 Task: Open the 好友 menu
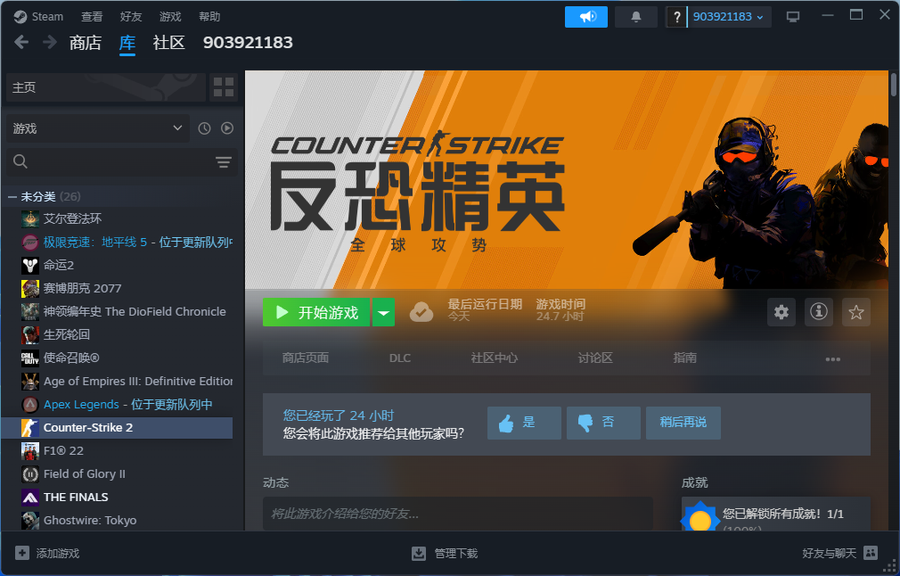coord(131,17)
